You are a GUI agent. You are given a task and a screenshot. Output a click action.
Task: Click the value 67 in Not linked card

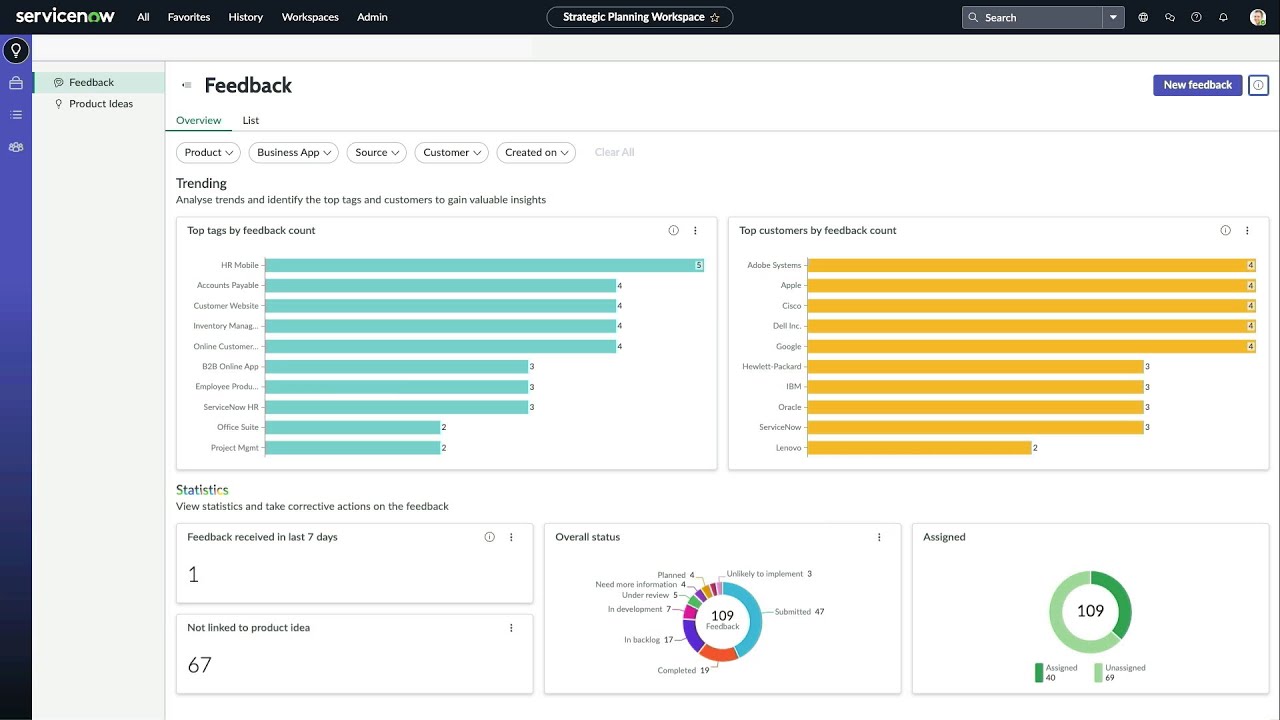tap(200, 665)
